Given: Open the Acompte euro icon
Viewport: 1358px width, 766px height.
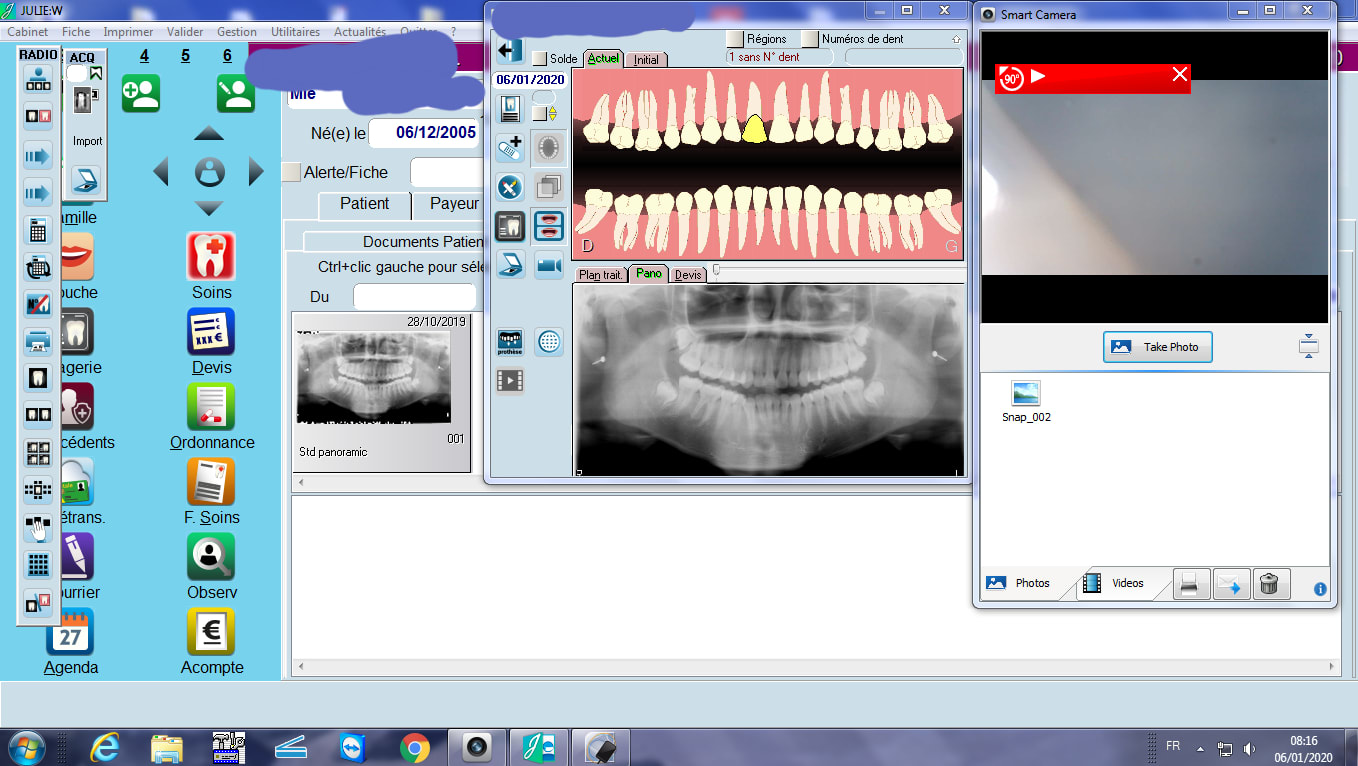Looking at the screenshot, I should (211, 632).
